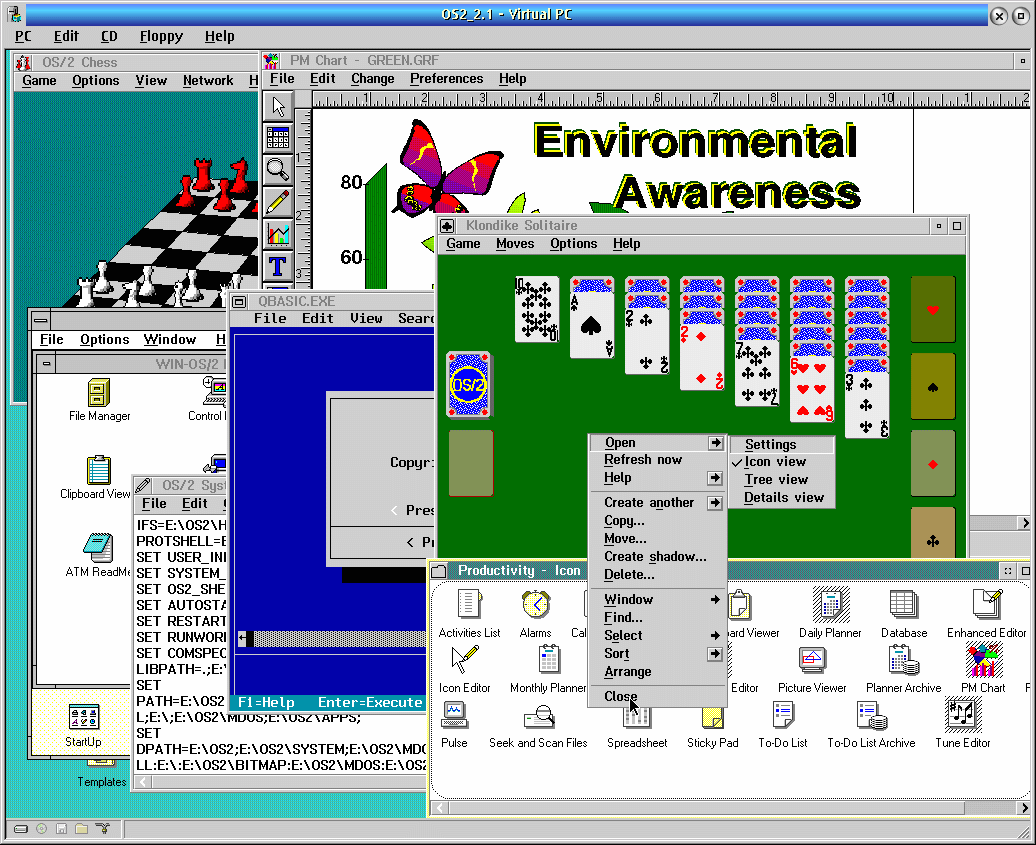Expand the arrow button beside Open
The height and width of the screenshot is (845, 1036).
[x=715, y=443]
